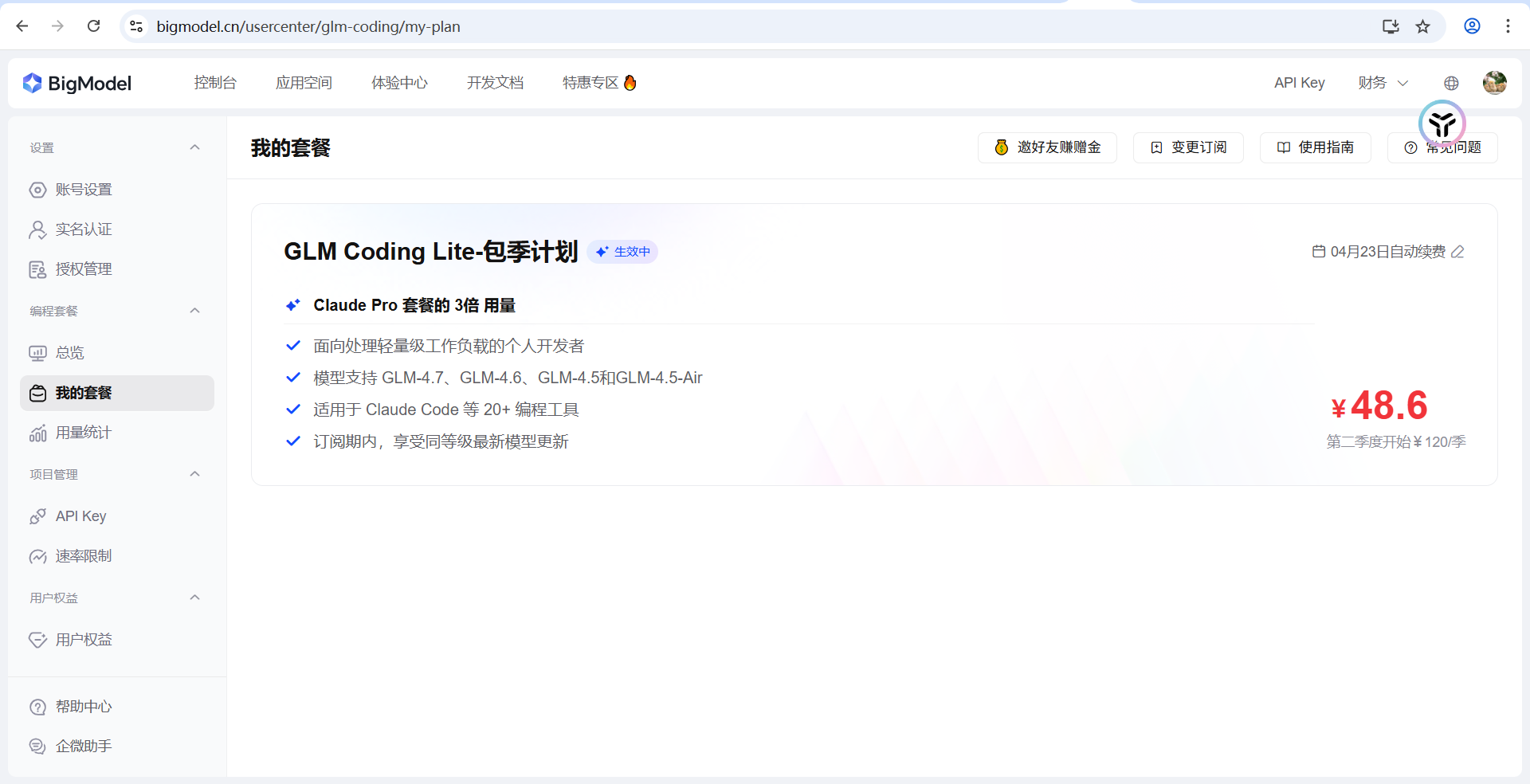Open the Chrome profile icon

coord(1472,26)
